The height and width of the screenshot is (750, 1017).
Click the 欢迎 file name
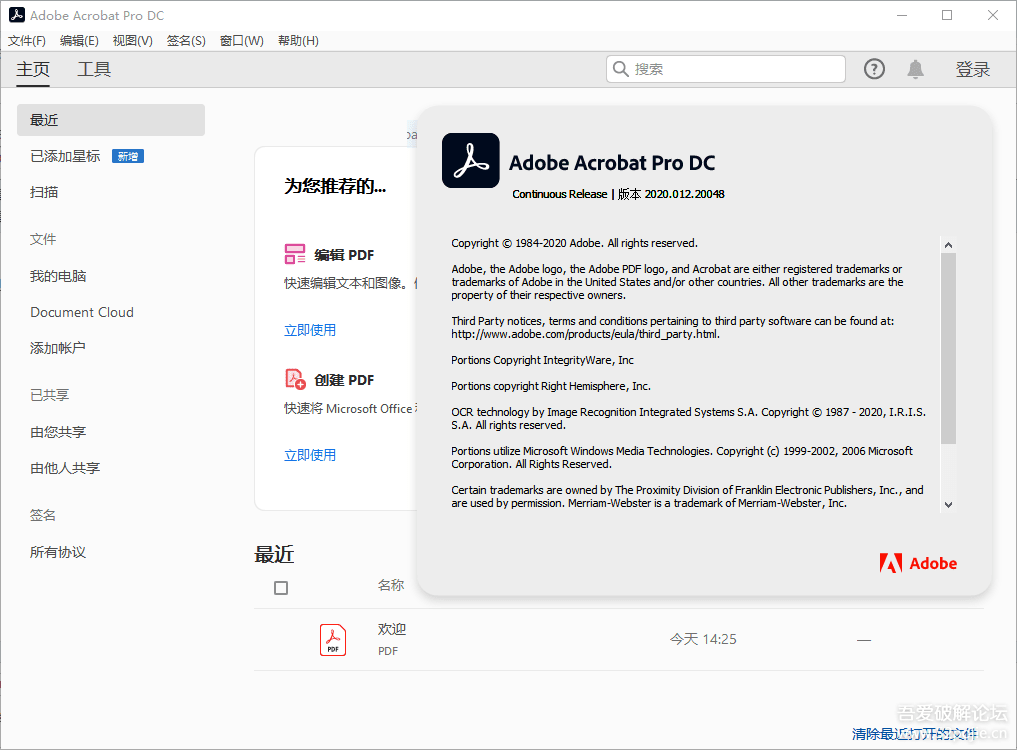pos(392,629)
